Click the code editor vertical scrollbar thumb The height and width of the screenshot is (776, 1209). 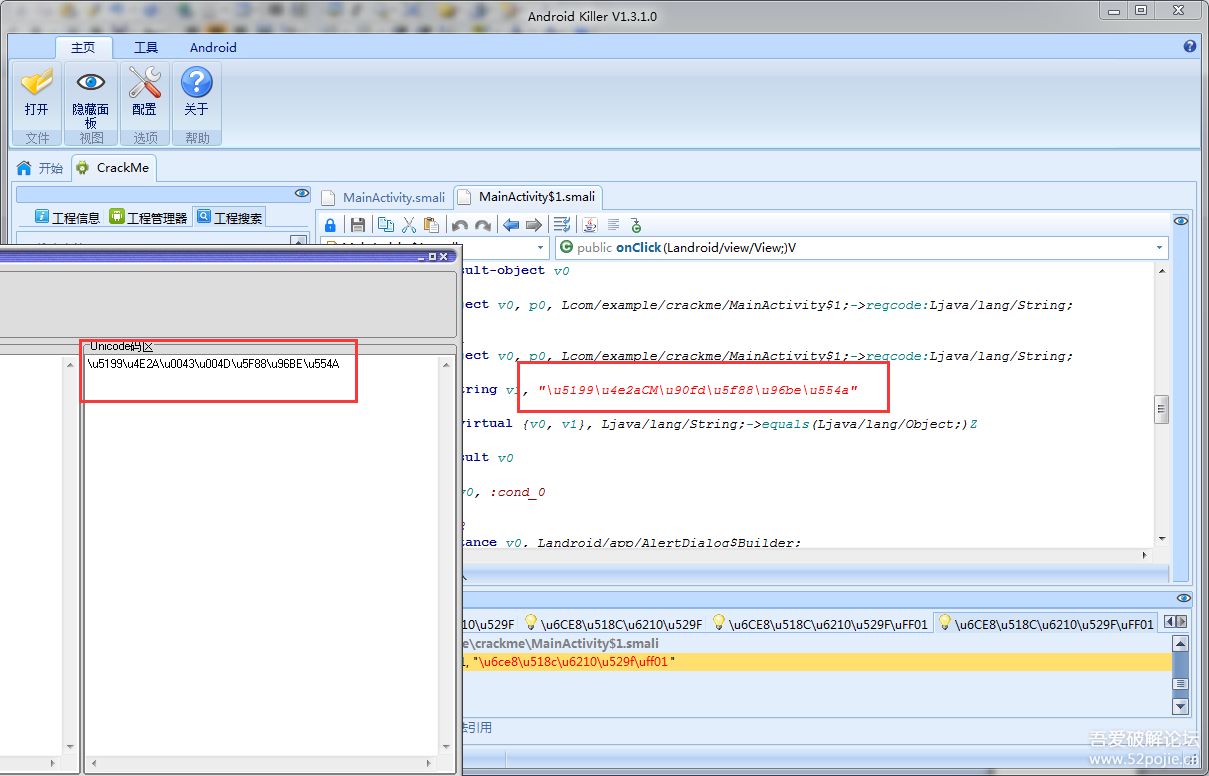(1161, 408)
